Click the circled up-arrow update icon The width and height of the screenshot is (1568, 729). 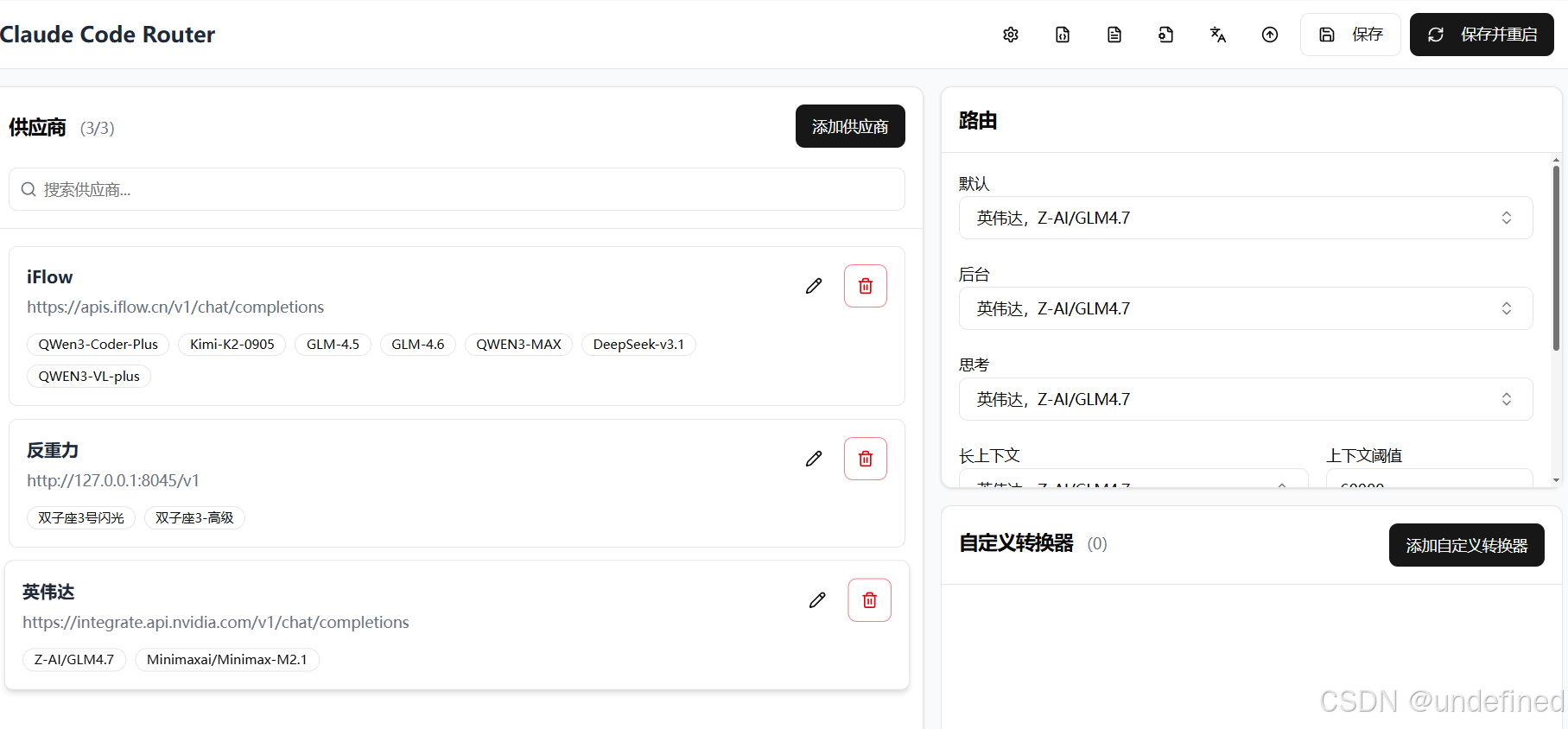coord(1270,35)
